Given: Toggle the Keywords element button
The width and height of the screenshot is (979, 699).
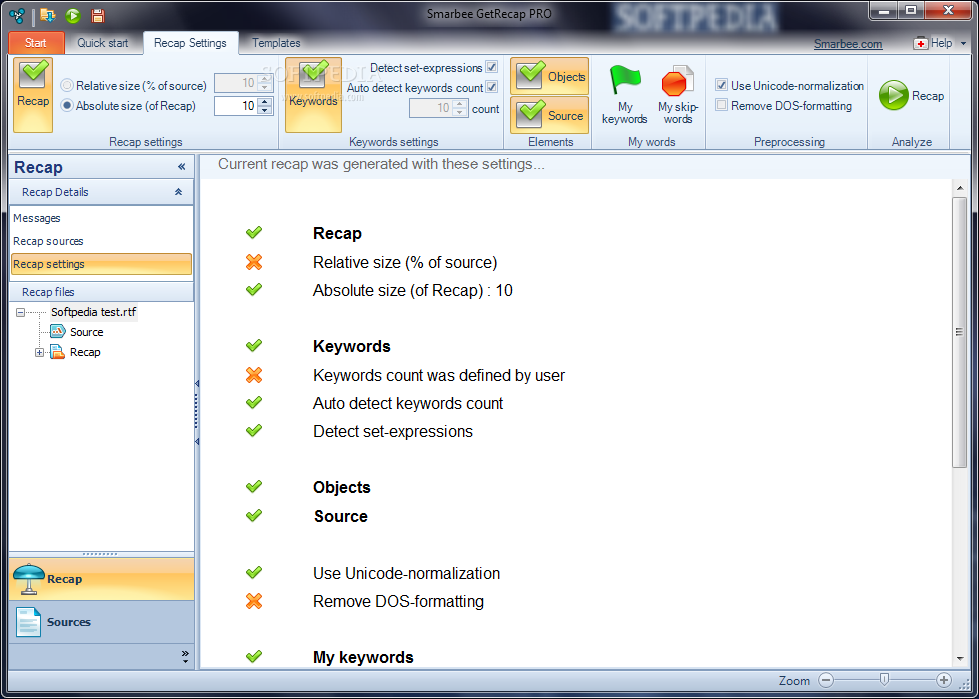Looking at the screenshot, I should click(x=313, y=95).
